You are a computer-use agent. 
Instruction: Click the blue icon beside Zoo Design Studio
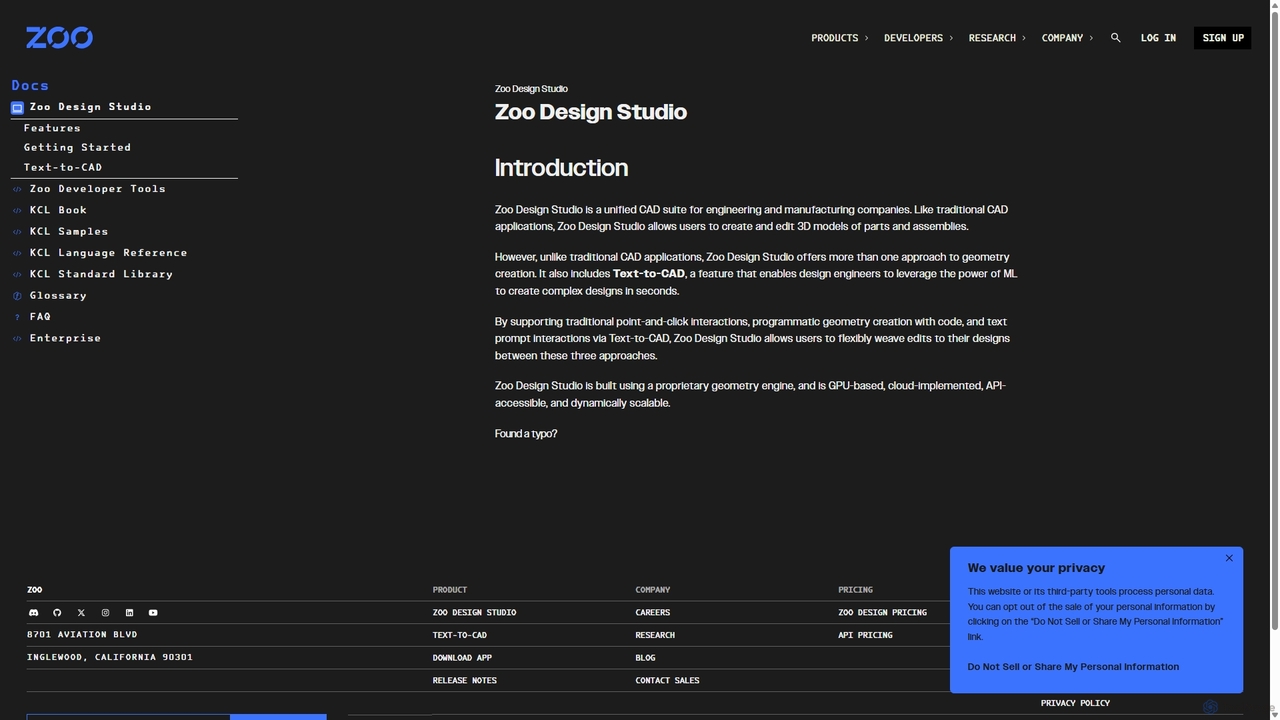point(17,107)
